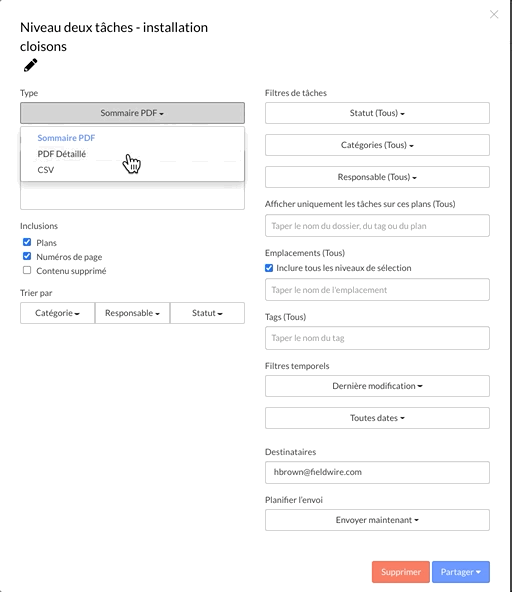Close the report dialog with X icon
Viewport: 512px width, 592px height.
click(494, 14)
